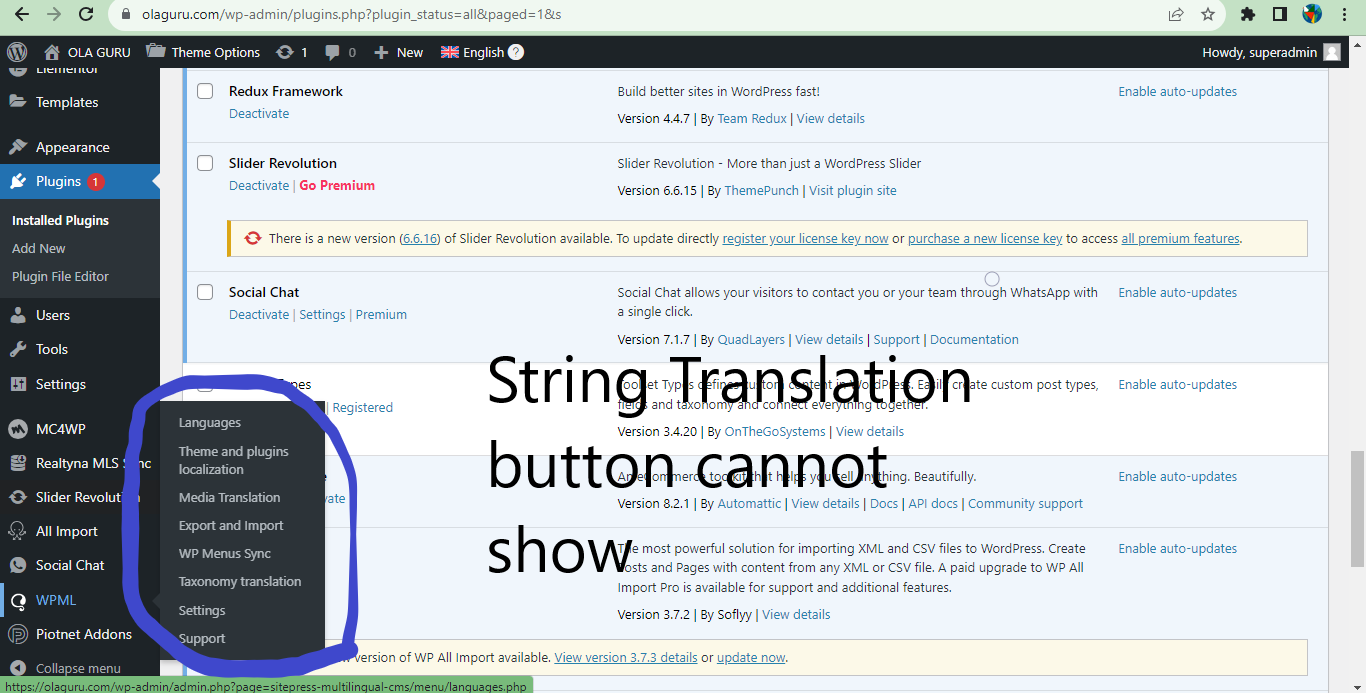Open the Chrome profile avatar

click(x=1312, y=14)
